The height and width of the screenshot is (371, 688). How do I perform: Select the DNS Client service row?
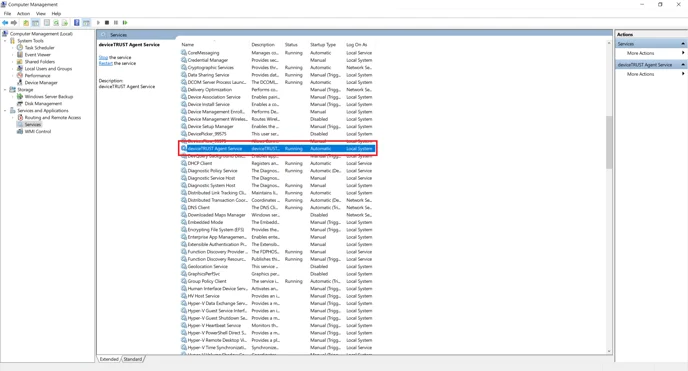pos(278,207)
